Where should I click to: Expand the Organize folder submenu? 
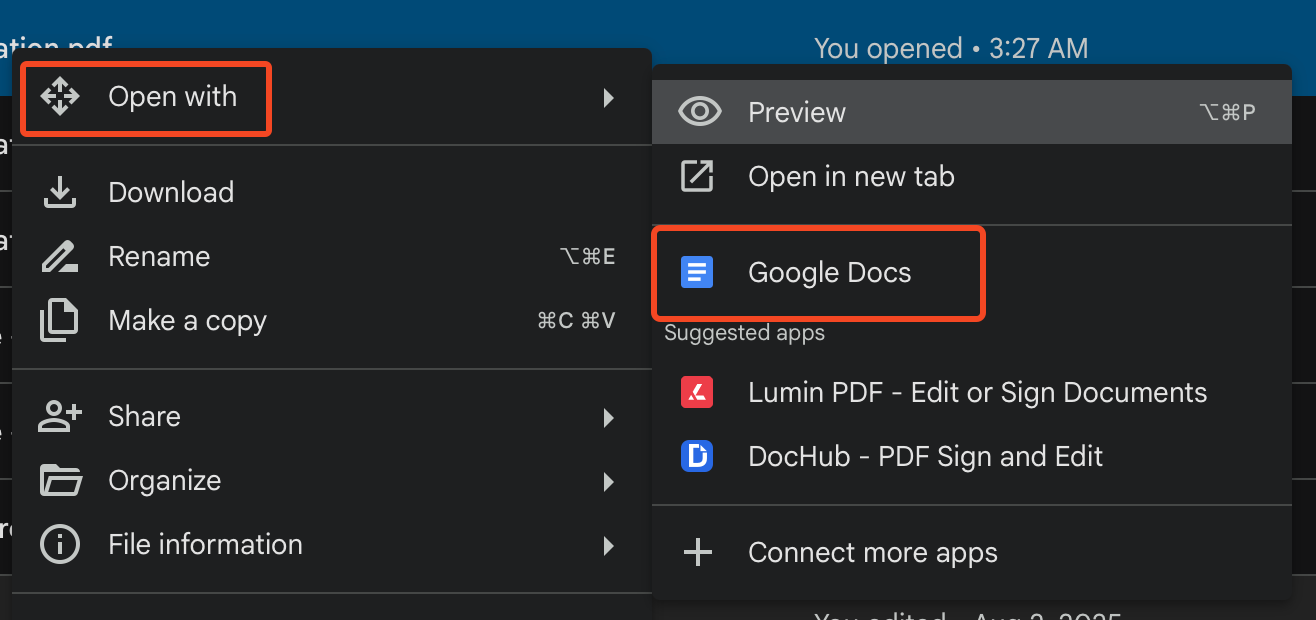click(331, 481)
